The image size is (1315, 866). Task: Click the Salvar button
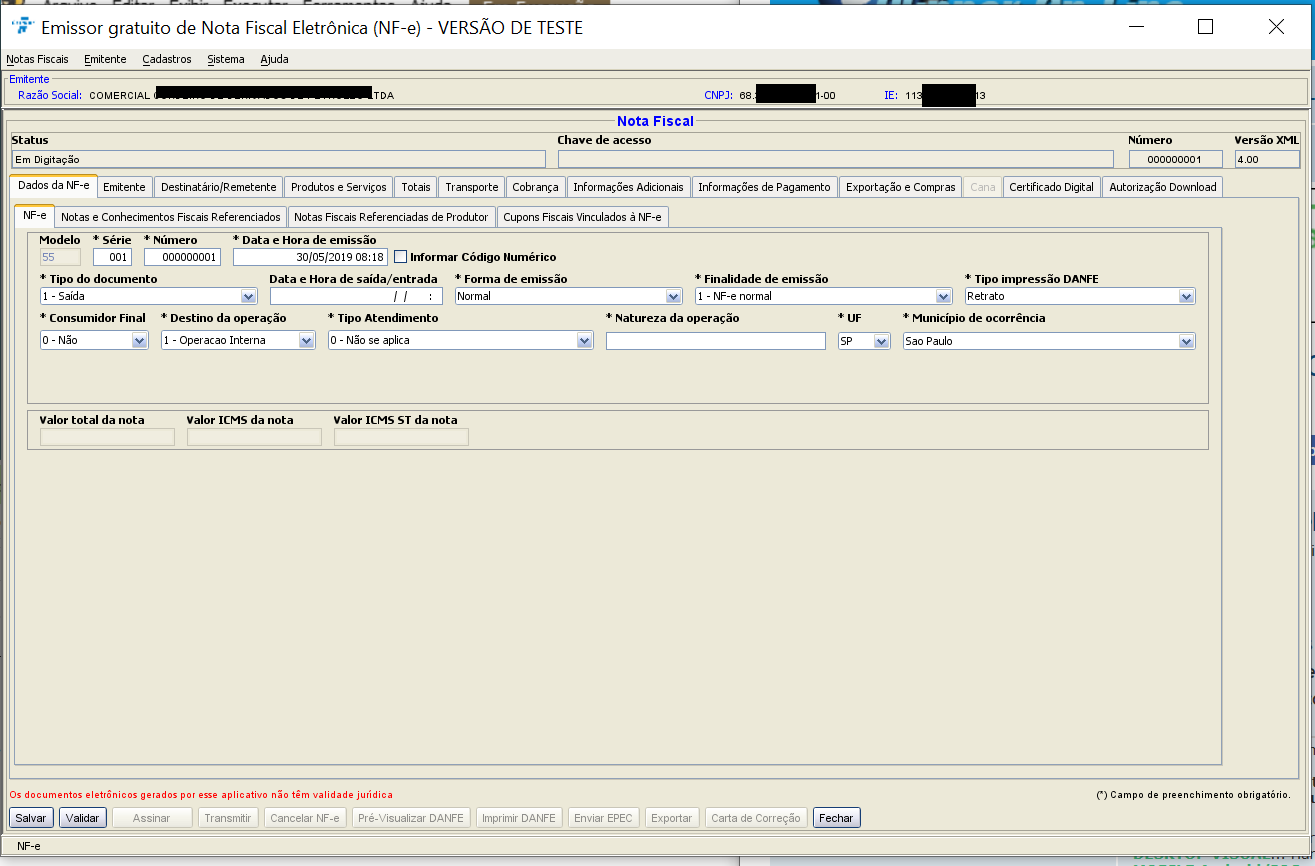pyautogui.click(x=31, y=818)
